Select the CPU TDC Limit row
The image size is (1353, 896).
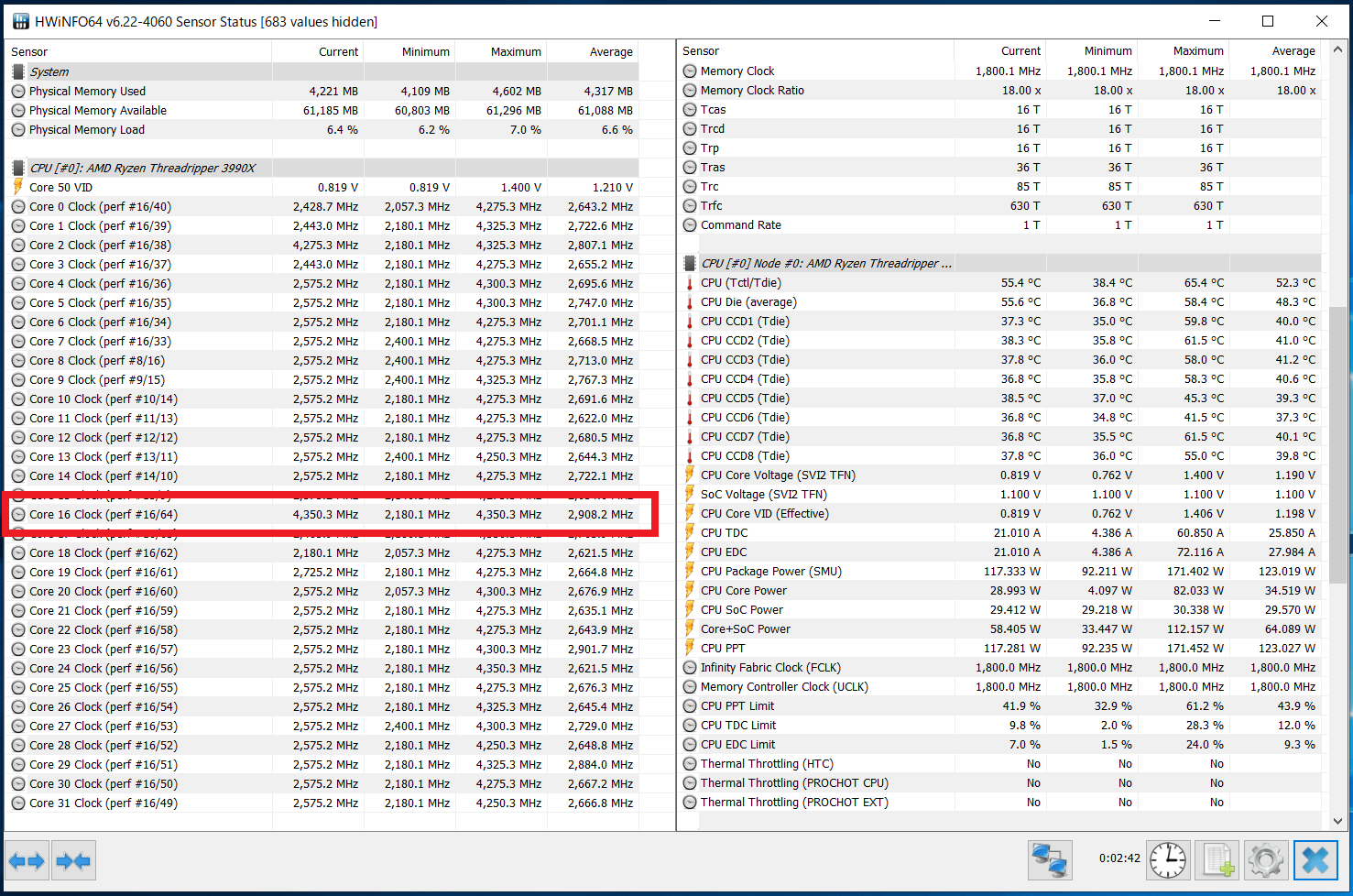pos(999,725)
